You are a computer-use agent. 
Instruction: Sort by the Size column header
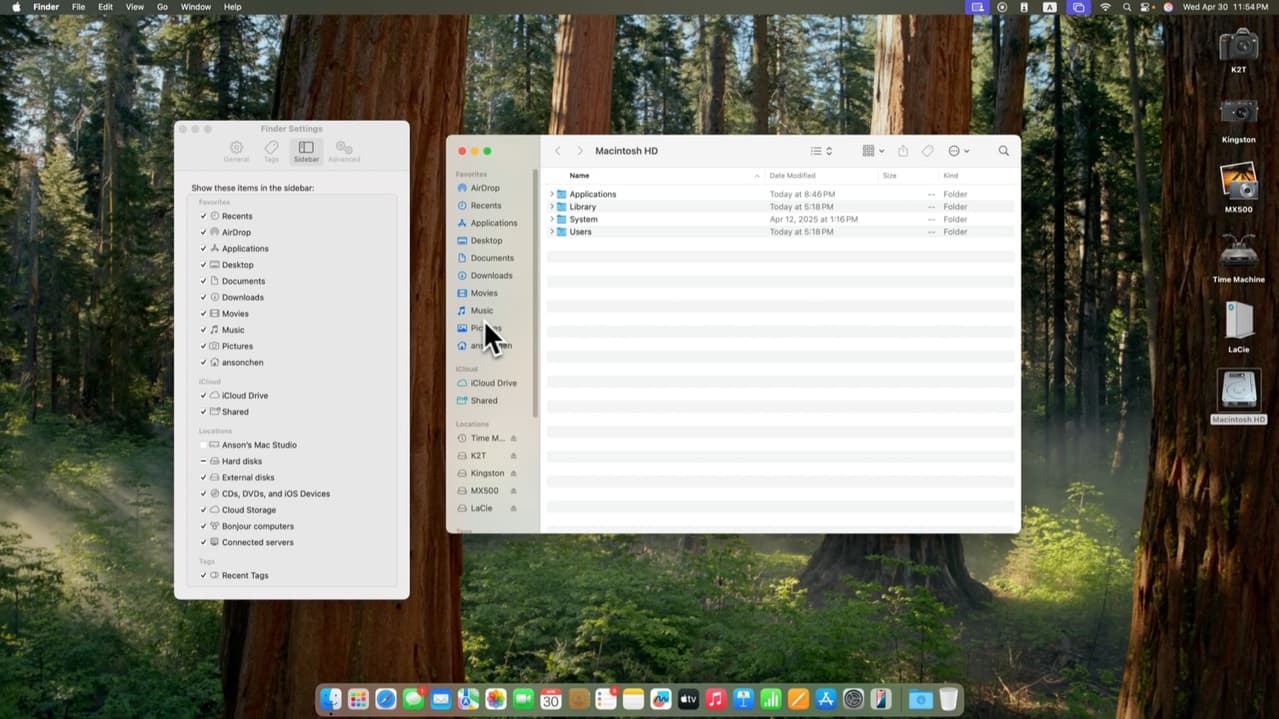[908, 176]
